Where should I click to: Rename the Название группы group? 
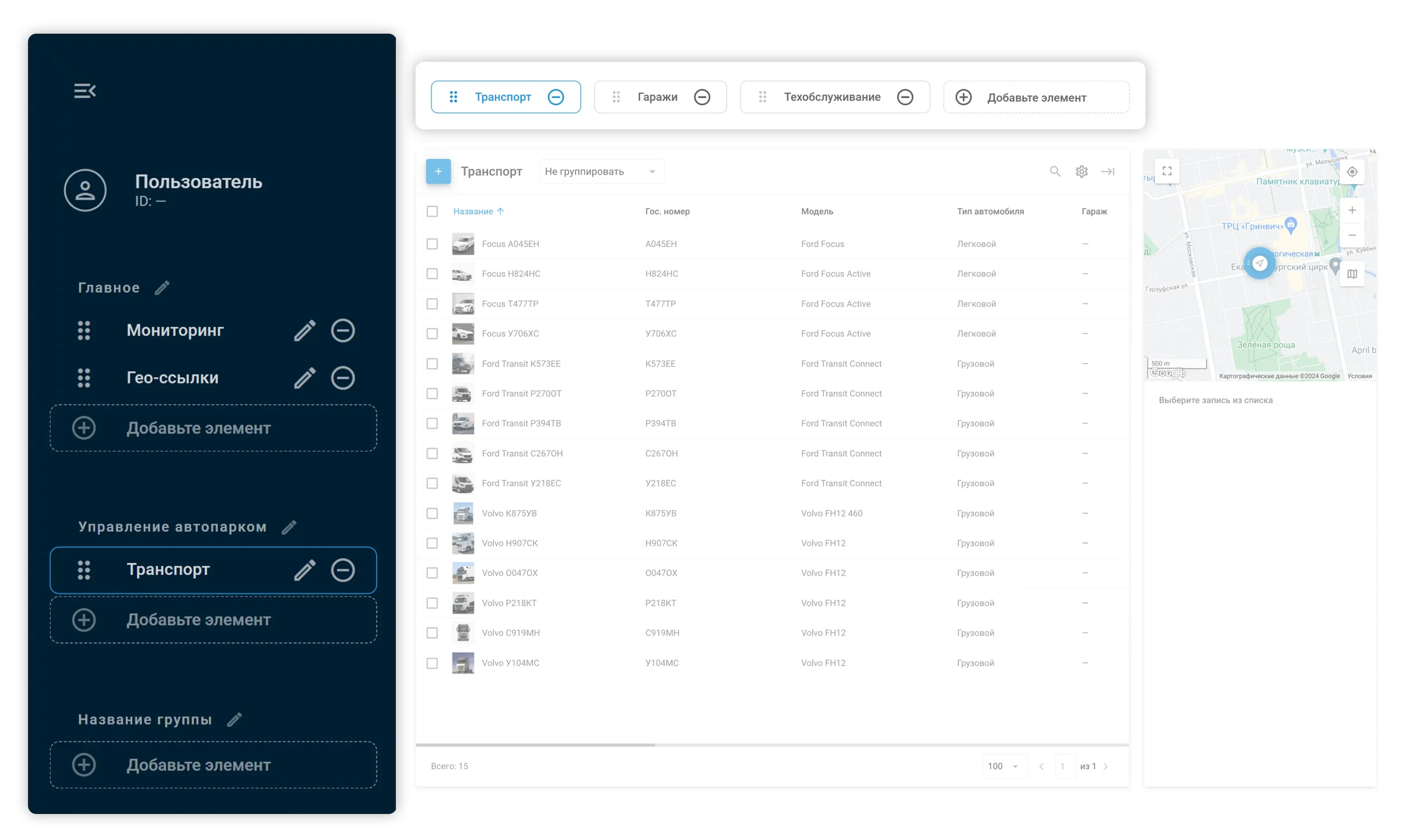point(234,720)
